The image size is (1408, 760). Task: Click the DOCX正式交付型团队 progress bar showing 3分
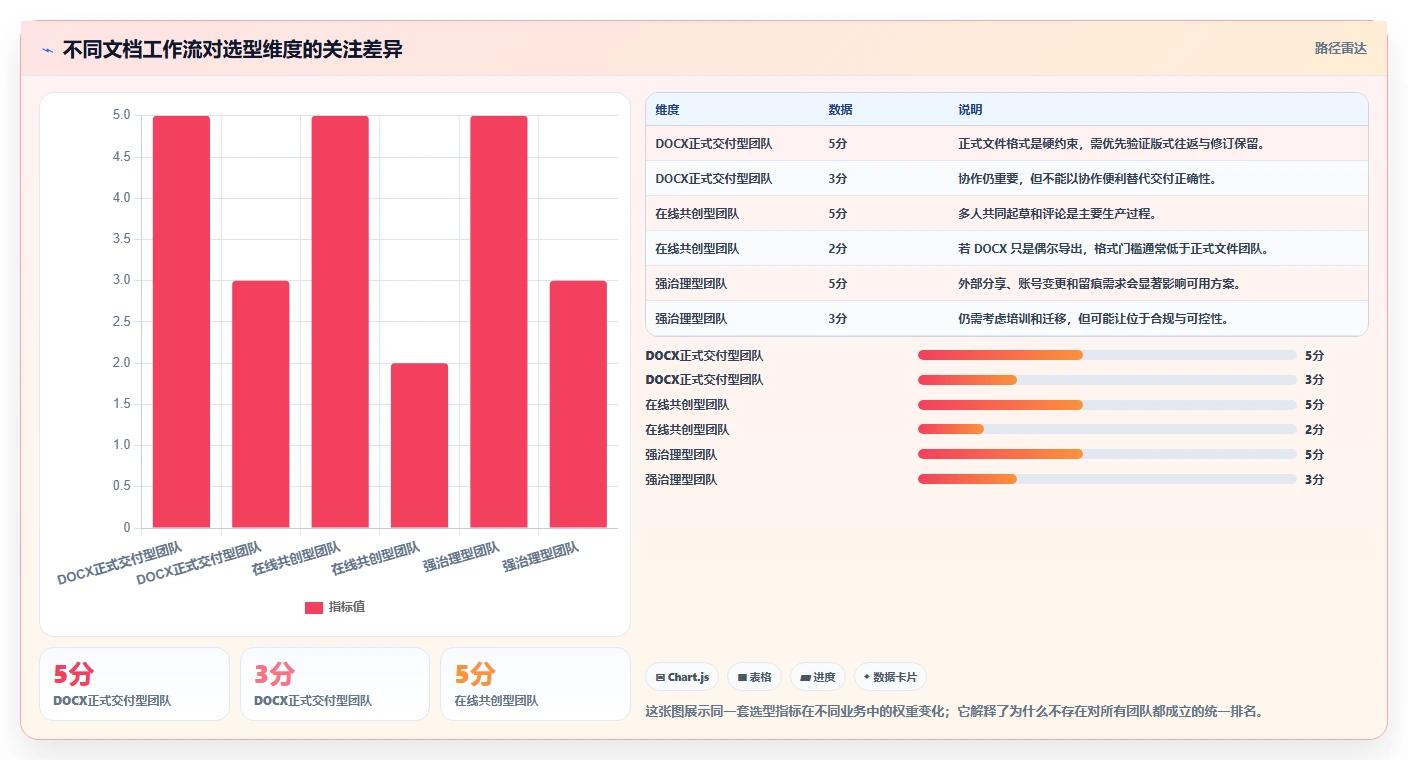coord(1107,380)
